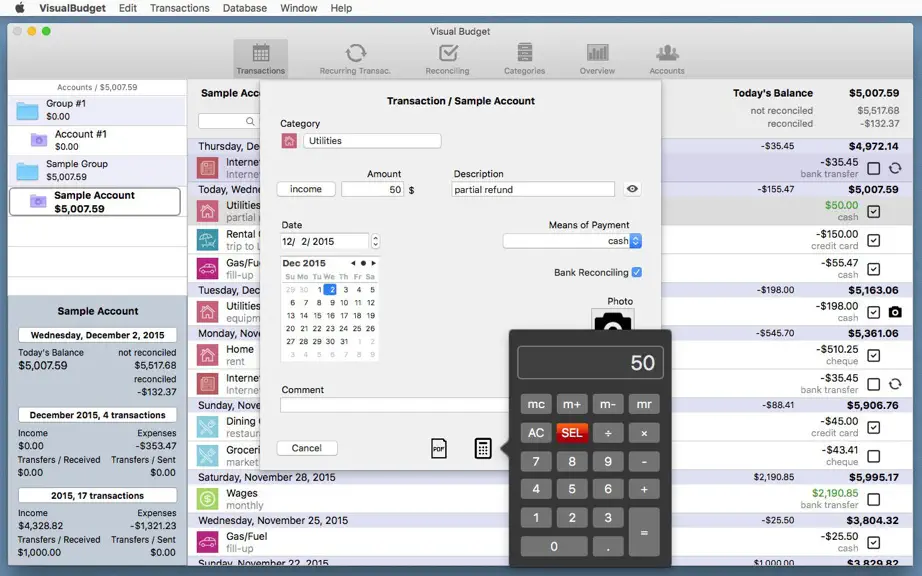
Task: Click the date stepper arrows
Action: pos(375,241)
